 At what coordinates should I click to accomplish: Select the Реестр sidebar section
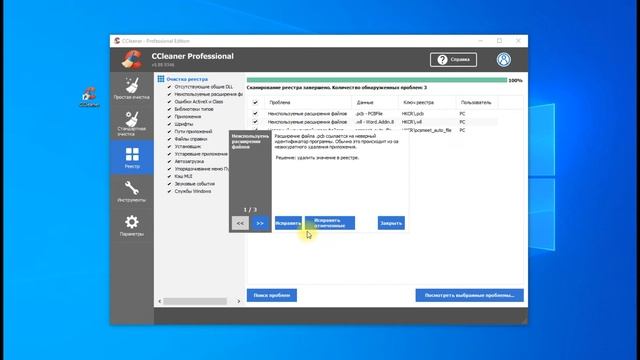point(131,158)
